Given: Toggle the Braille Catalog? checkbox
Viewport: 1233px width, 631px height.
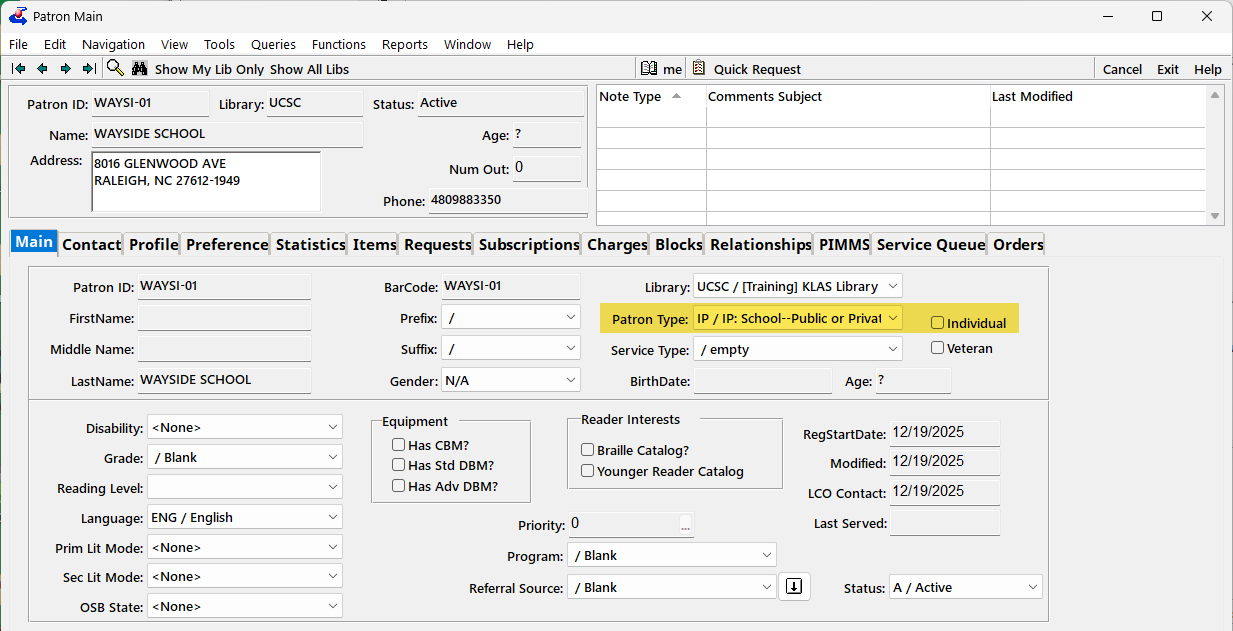Looking at the screenshot, I should coord(588,450).
